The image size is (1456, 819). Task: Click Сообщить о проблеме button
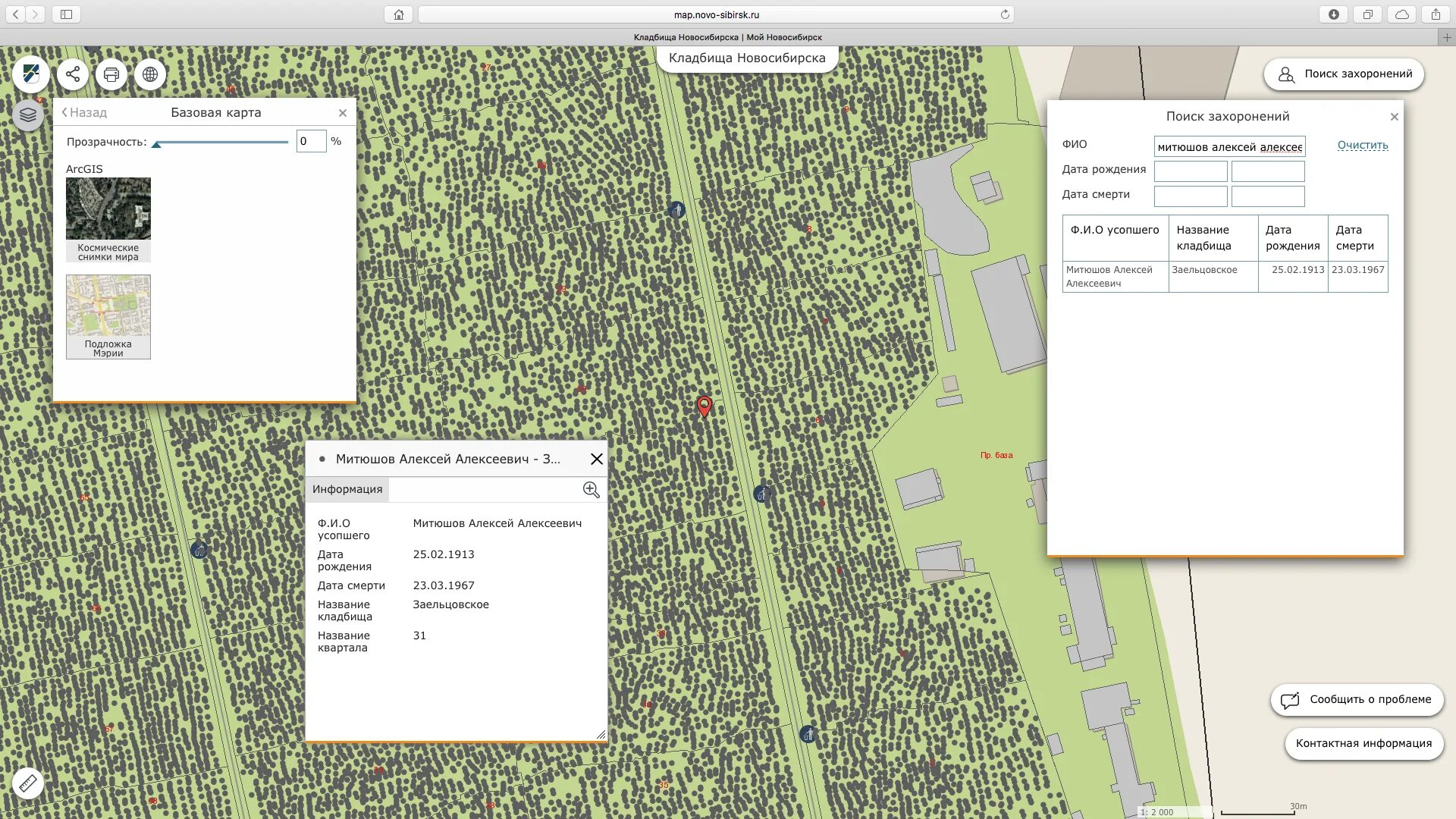(x=1357, y=699)
